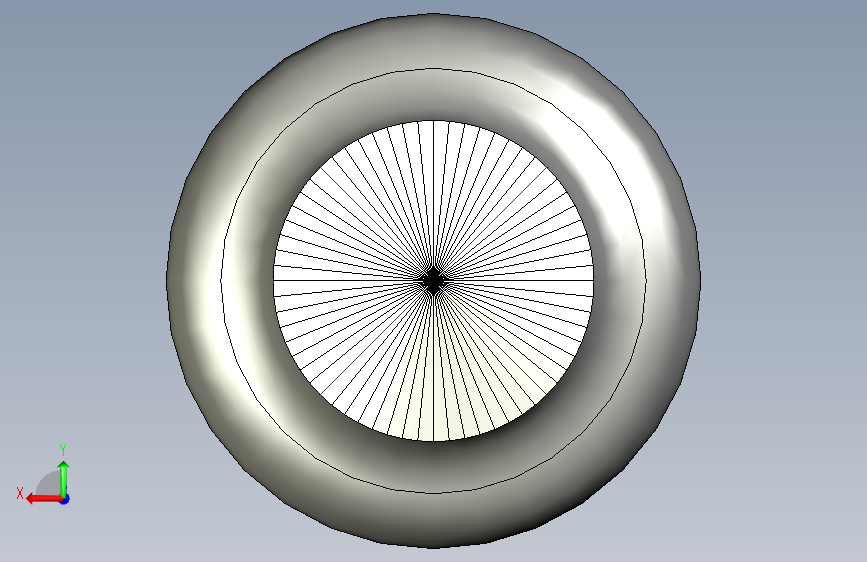Click the black center point of spokes
867x562 pixels.
pos(434,281)
